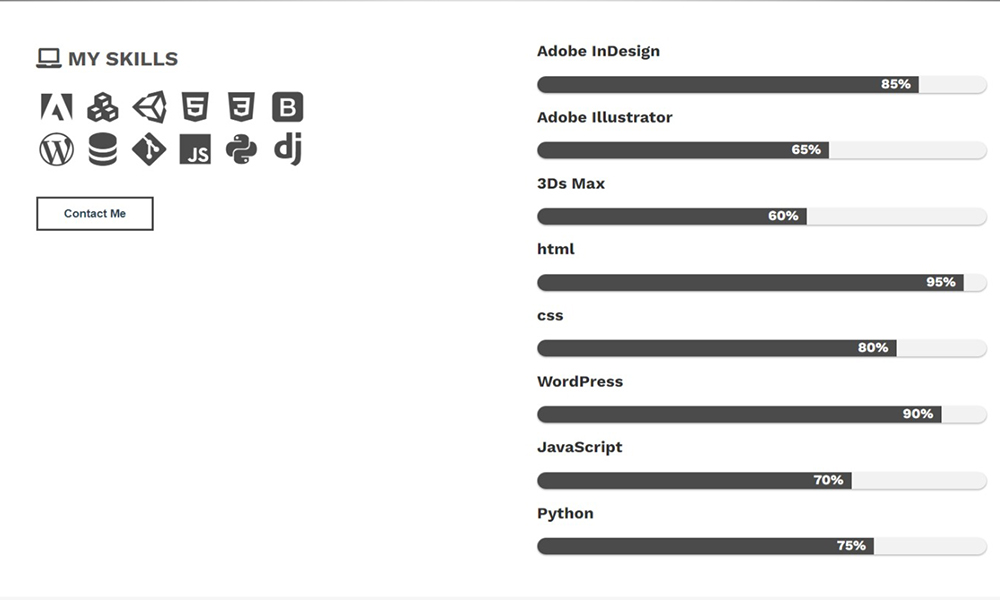Screen dimensions: 1000x600
Task: Click the Python 75% progress bar
Action: [x=761, y=546]
